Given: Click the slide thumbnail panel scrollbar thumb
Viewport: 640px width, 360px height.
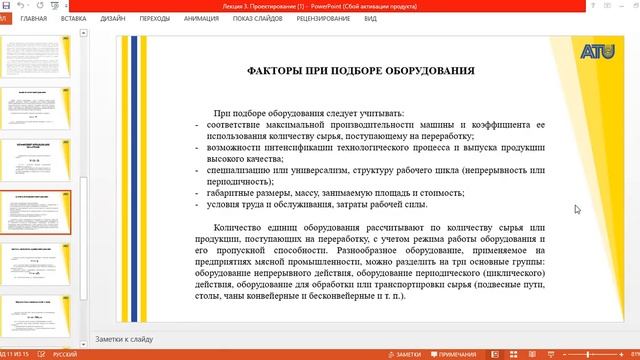Looking at the screenshot, I should (x=84, y=239).
